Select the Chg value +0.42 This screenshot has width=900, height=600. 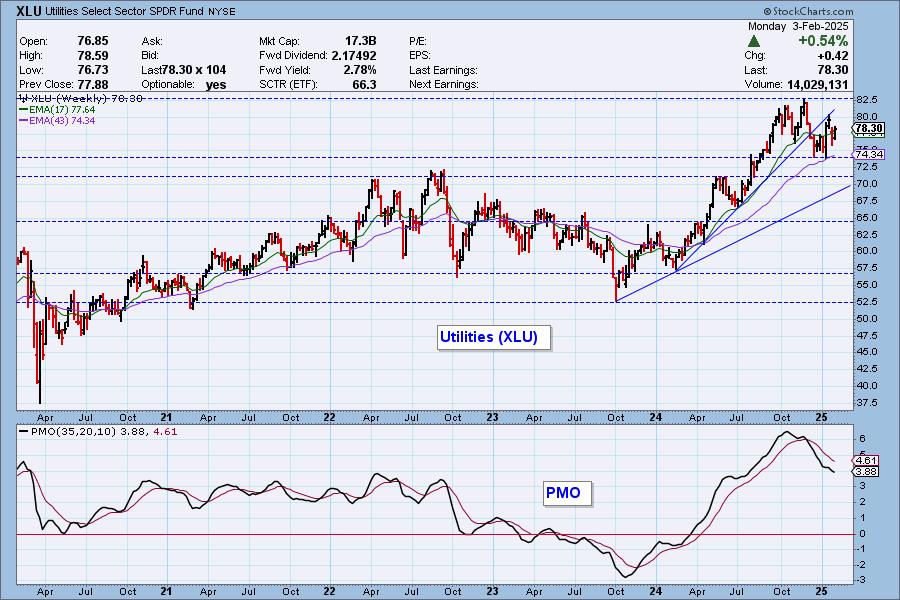tap(832, 55)
